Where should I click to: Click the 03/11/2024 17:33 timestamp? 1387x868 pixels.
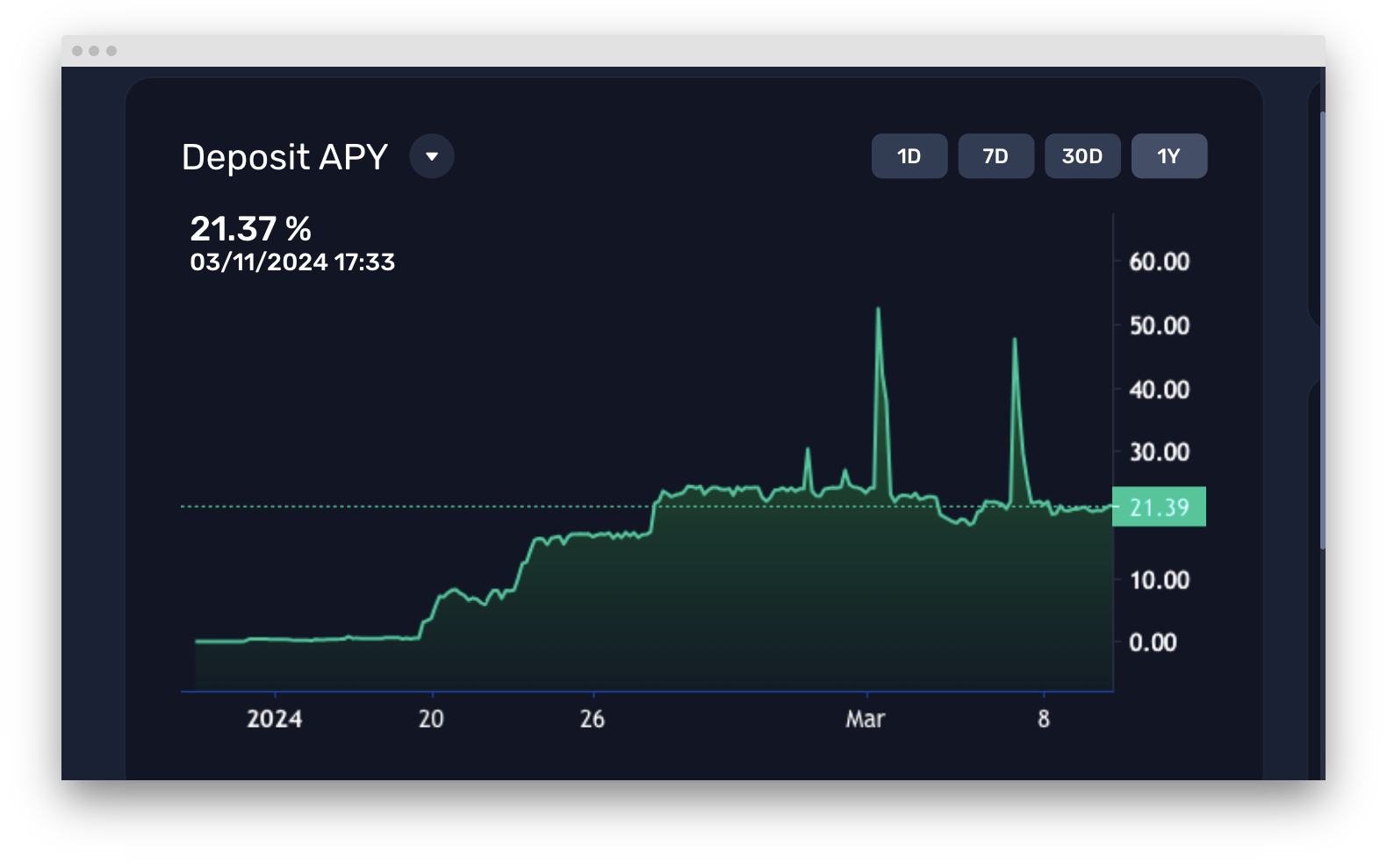(x=292, y=262)
